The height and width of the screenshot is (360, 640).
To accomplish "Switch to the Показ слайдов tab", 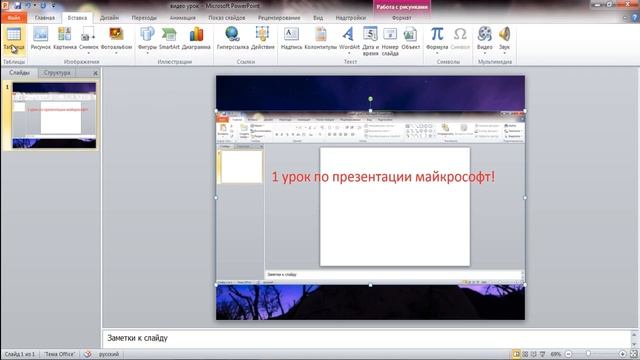I will (x=227, y=18).
